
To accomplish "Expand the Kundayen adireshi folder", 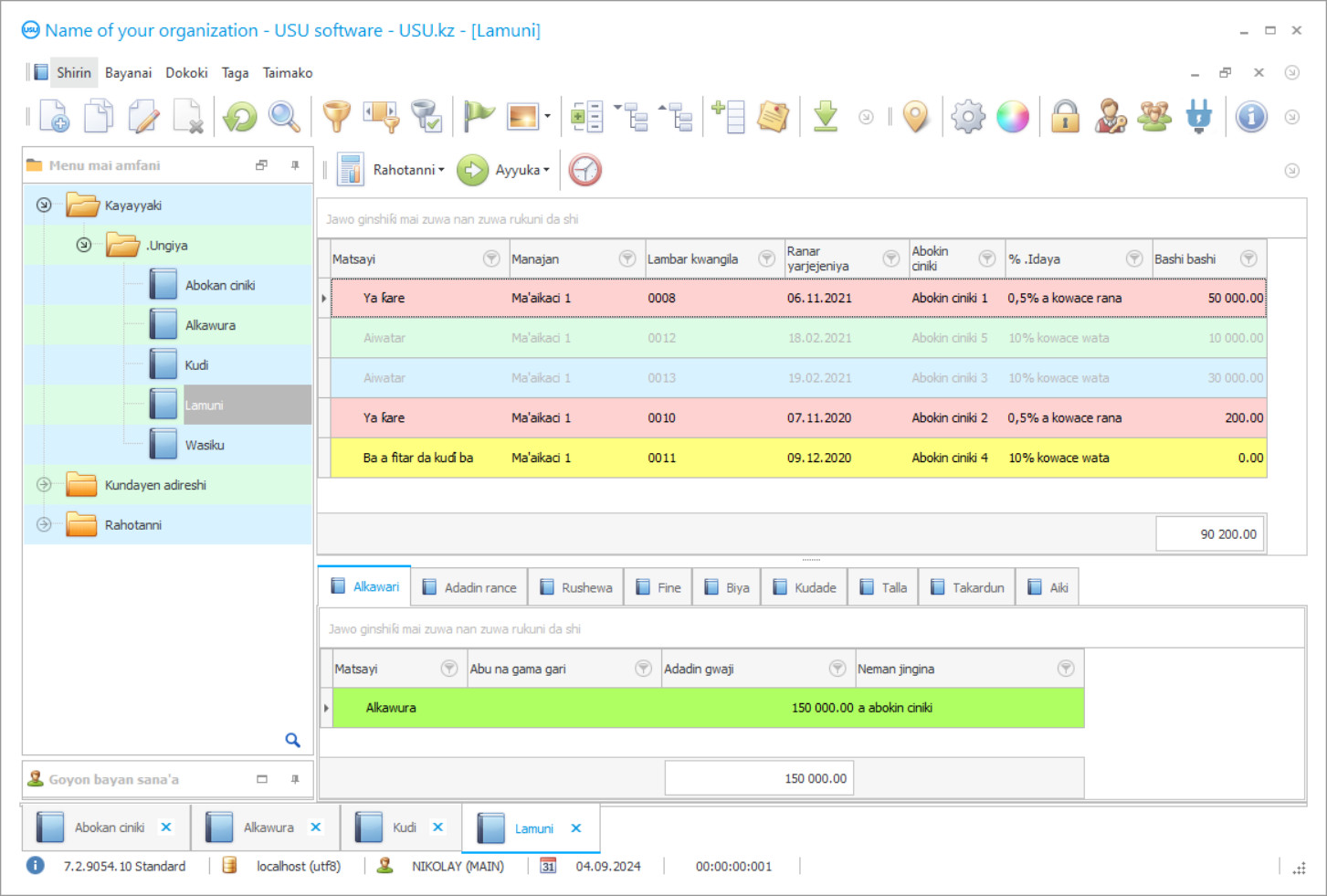I will click(44, 485).
